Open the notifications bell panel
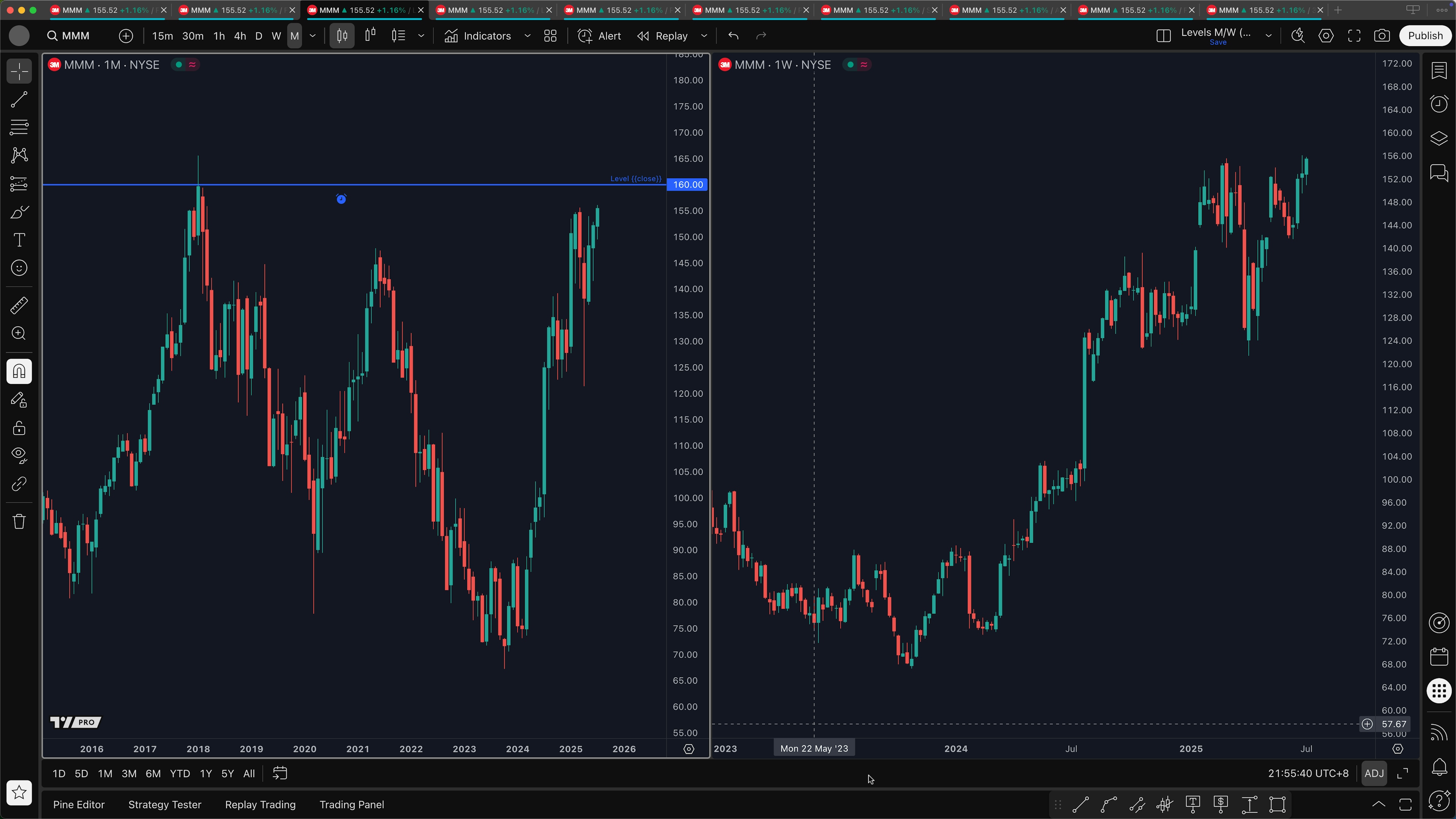 pyautogui.click(x=1439, y=767)
